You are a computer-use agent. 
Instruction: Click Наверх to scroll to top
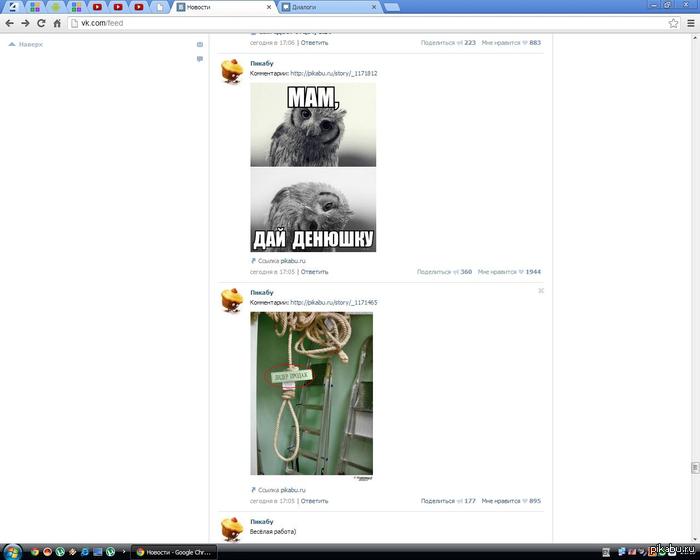(x=26, y=44)
